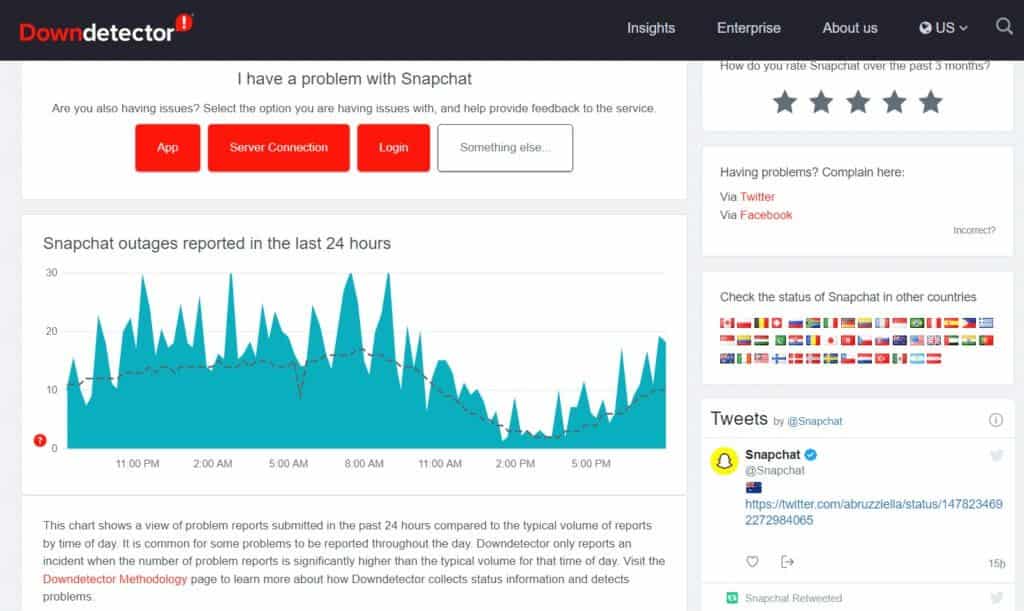Click the Snapchat Retweeted label
This screenshot has height=611, width=1024.
click(x=793, y=598)
